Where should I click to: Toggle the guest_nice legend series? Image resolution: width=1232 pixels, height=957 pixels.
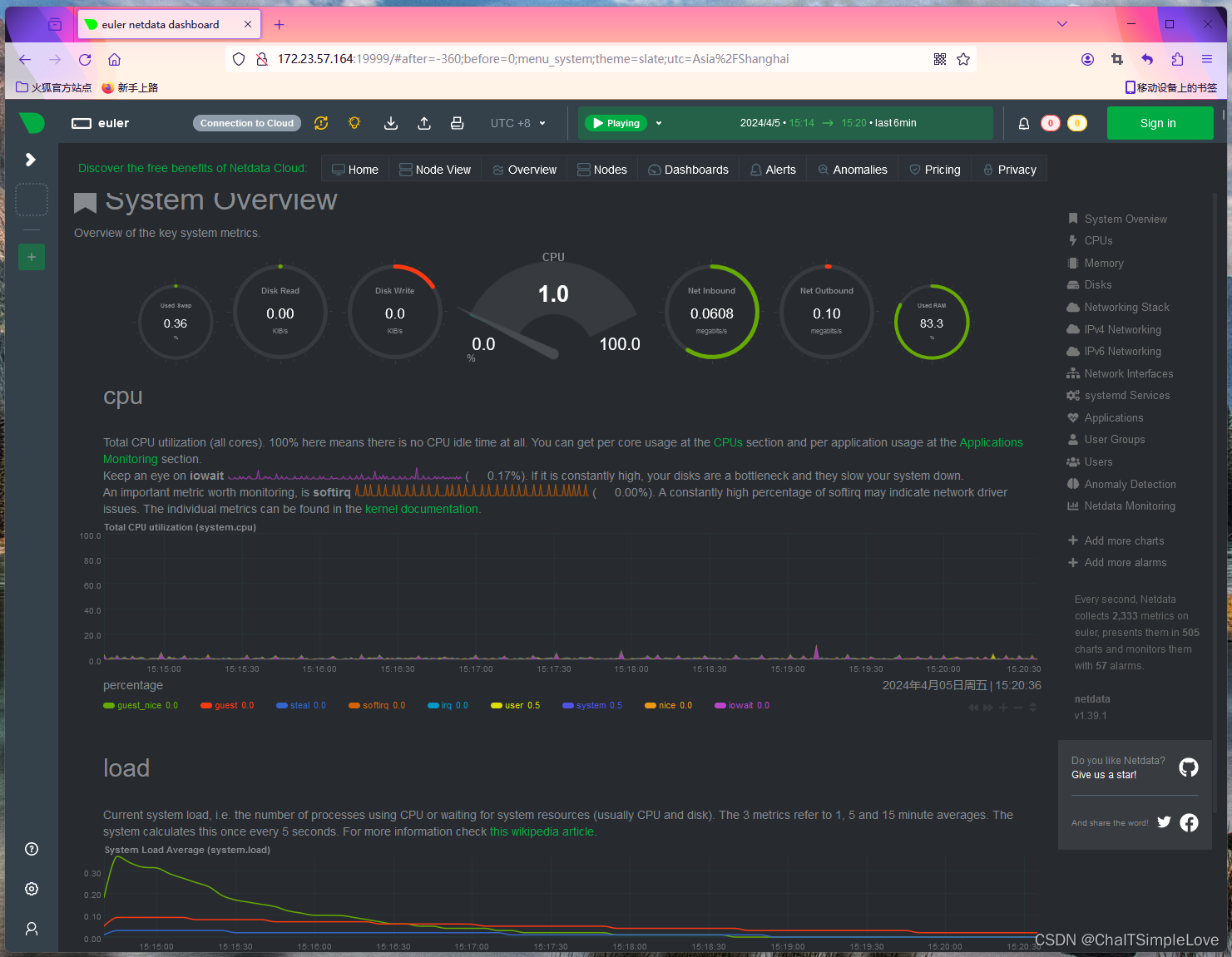click(x=141, y=706)
